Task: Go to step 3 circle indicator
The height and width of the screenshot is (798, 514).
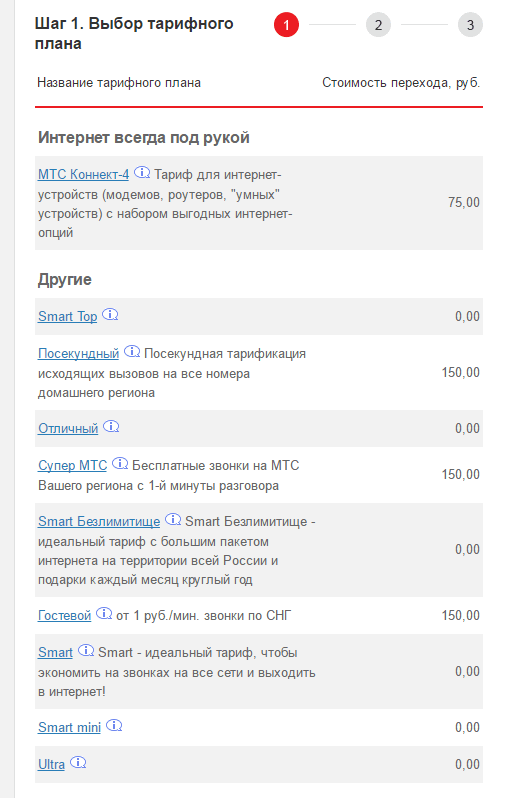Action: click(x=470, y=25)
